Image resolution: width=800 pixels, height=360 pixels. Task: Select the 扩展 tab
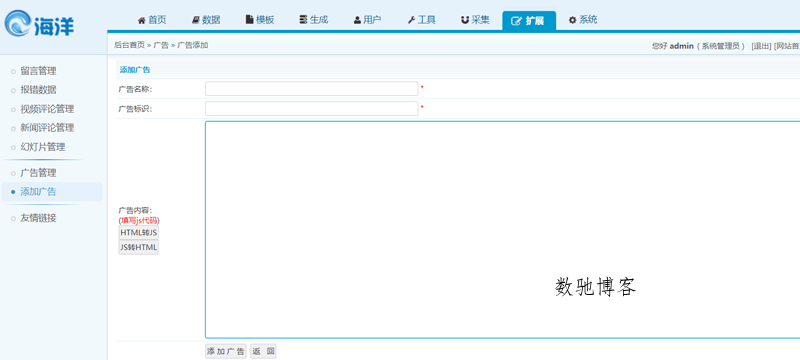(529, 21)
